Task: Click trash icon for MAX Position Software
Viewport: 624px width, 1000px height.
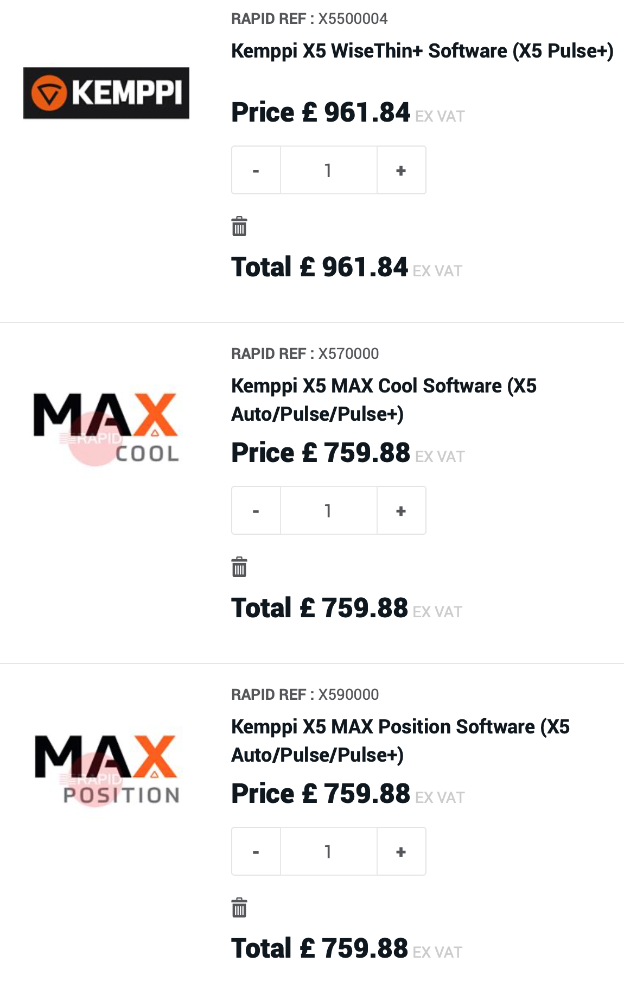Action: [x=239, y=908]
